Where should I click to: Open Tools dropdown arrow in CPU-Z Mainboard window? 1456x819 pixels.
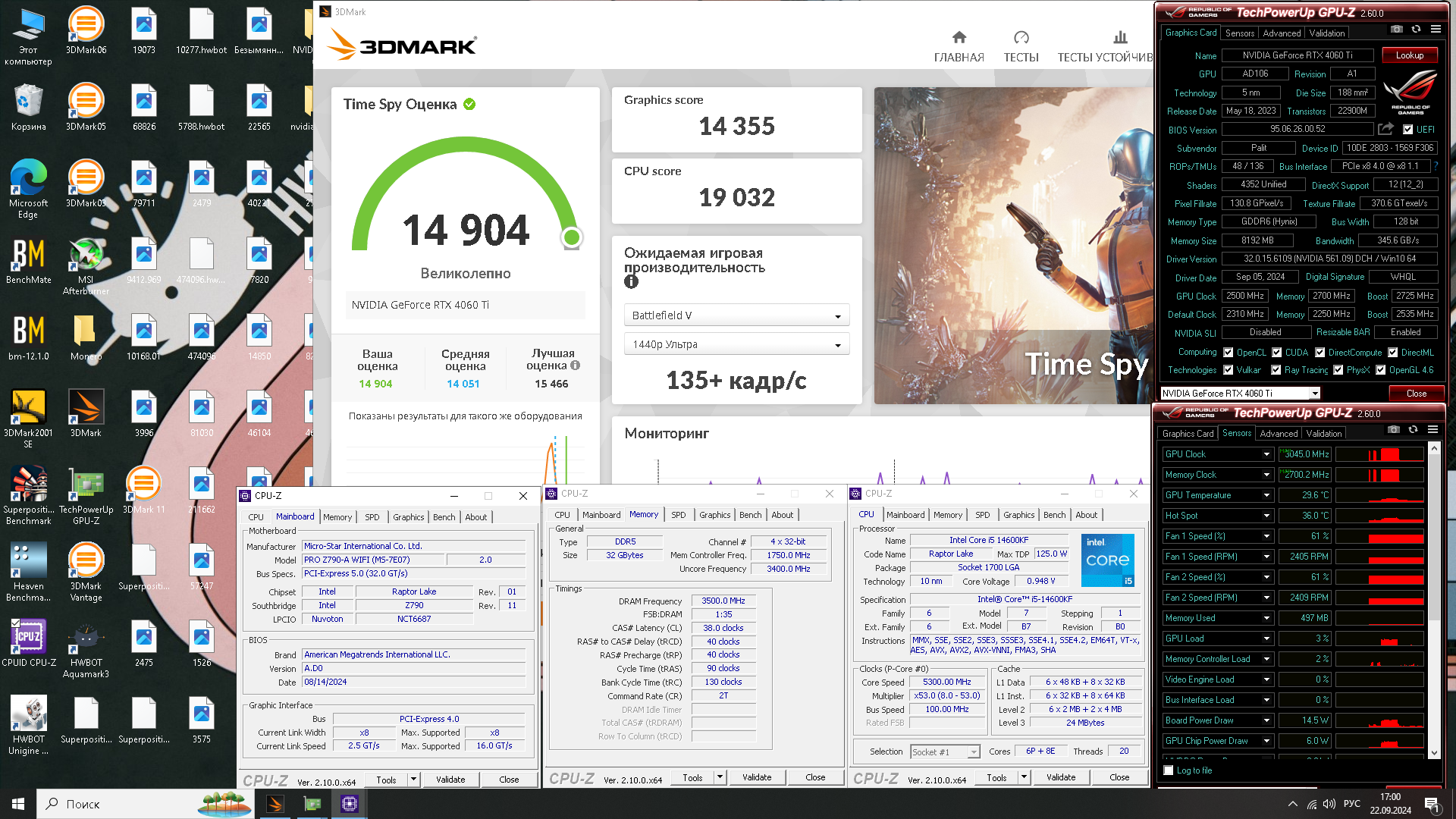pos(413,780)
